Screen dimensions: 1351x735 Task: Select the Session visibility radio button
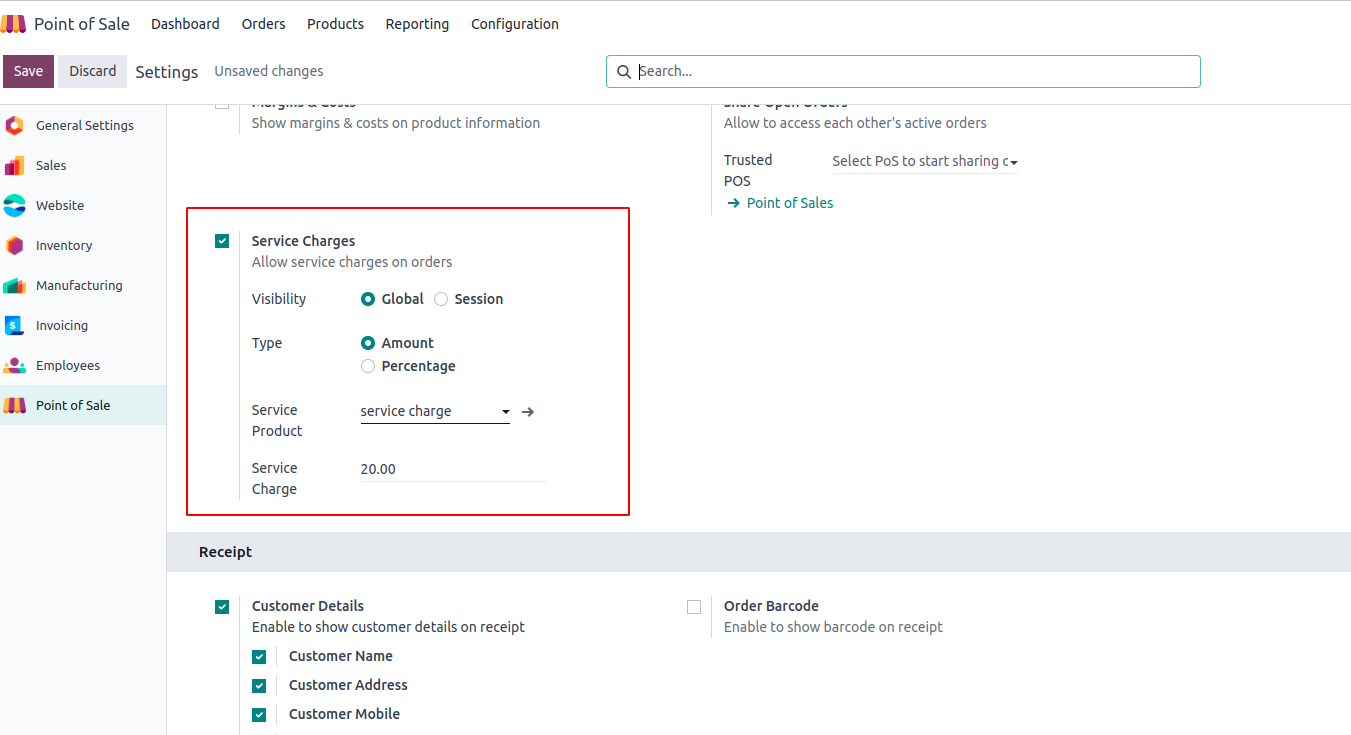click(x=441, y=299)
